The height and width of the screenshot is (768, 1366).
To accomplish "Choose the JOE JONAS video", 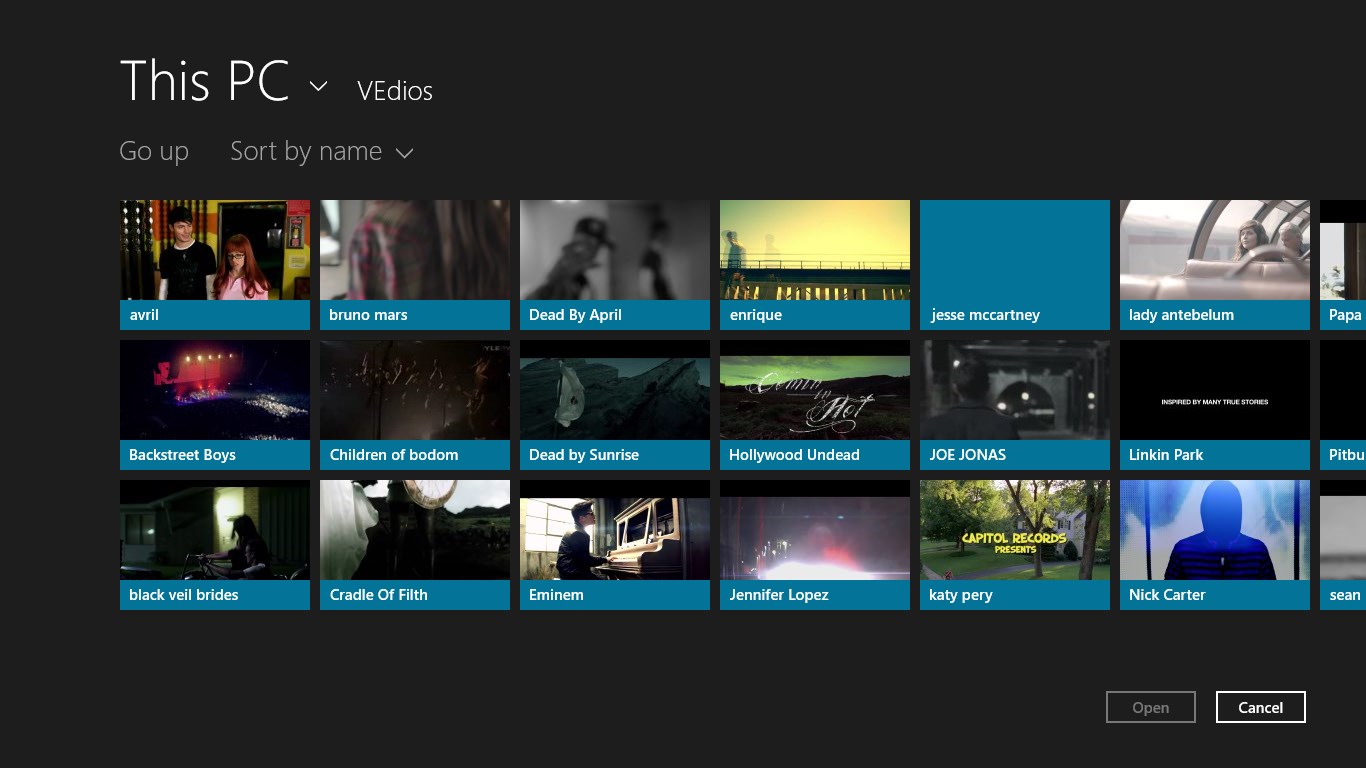I will tap(1015, 405).
